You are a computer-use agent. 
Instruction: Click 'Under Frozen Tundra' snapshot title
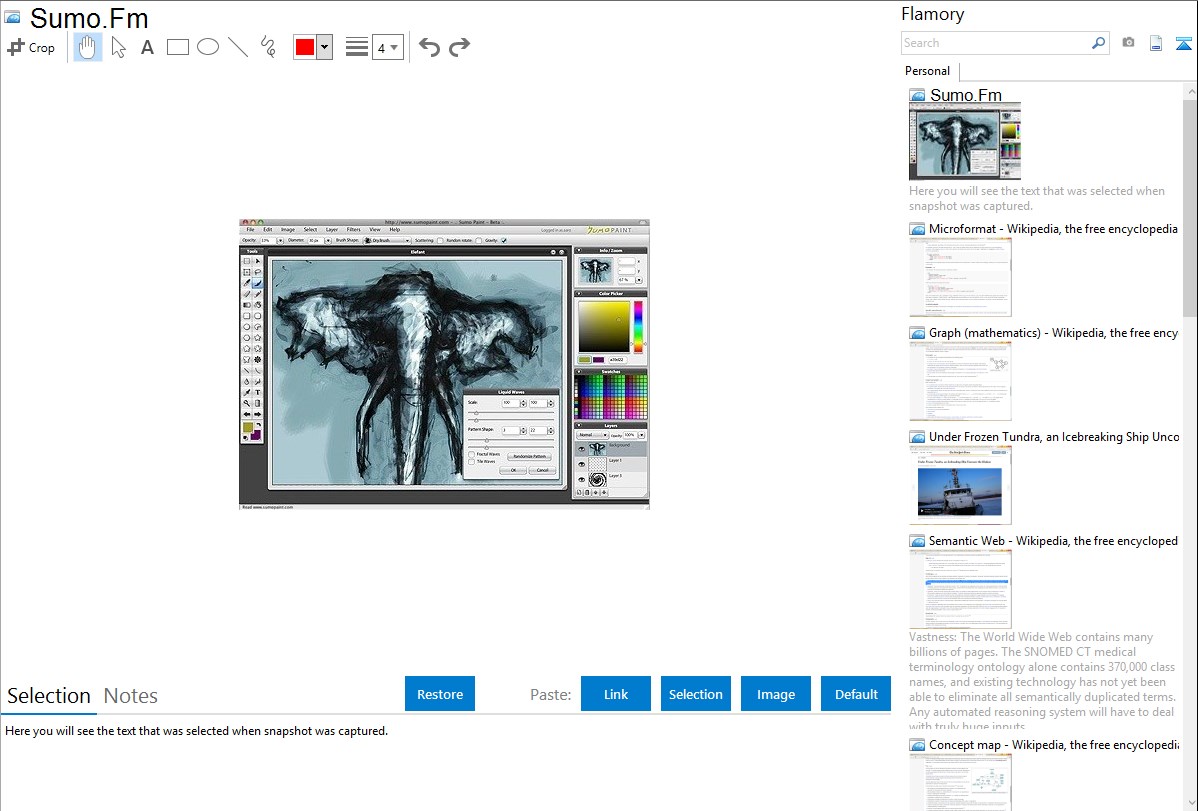(1054, 436)
